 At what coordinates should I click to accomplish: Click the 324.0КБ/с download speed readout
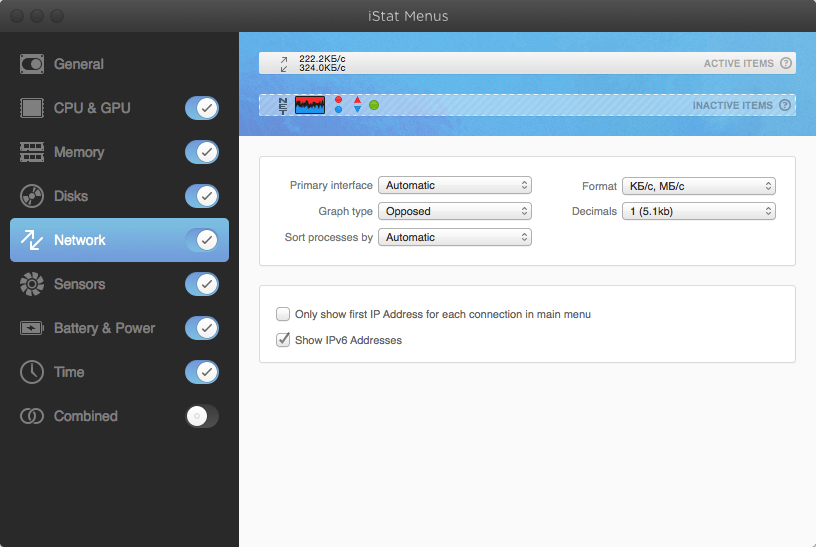tap(322, 68)
